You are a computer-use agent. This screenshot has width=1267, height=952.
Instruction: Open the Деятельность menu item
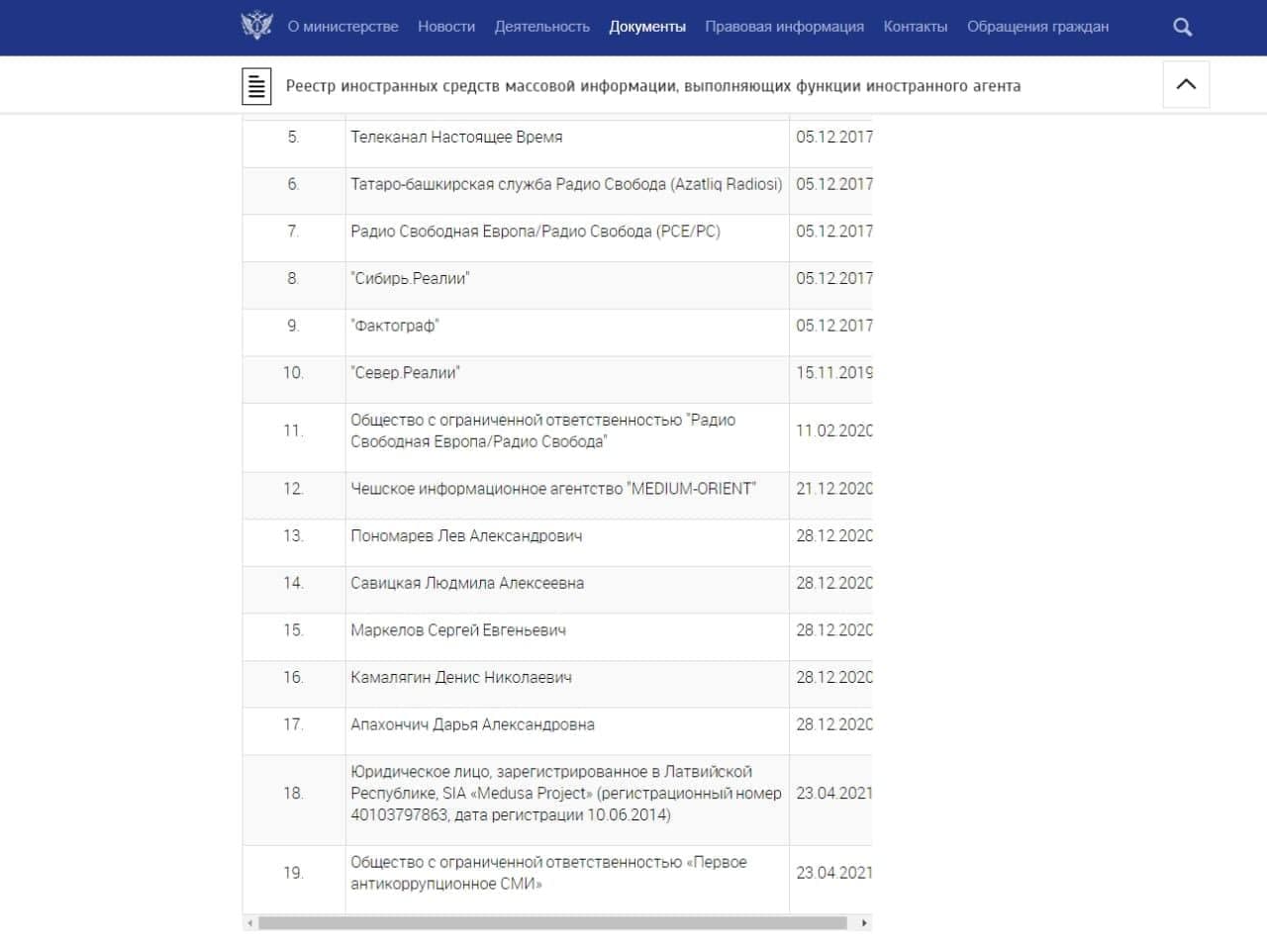[x=541, y=27]
